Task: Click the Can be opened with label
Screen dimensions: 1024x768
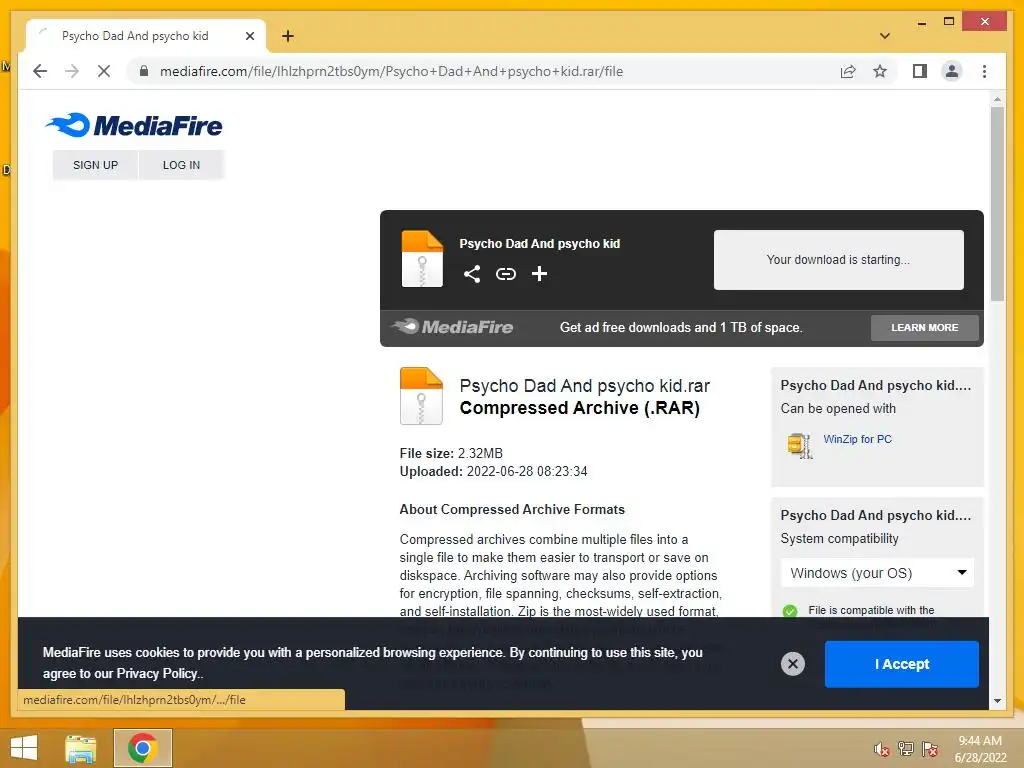Action: [838, 409]
